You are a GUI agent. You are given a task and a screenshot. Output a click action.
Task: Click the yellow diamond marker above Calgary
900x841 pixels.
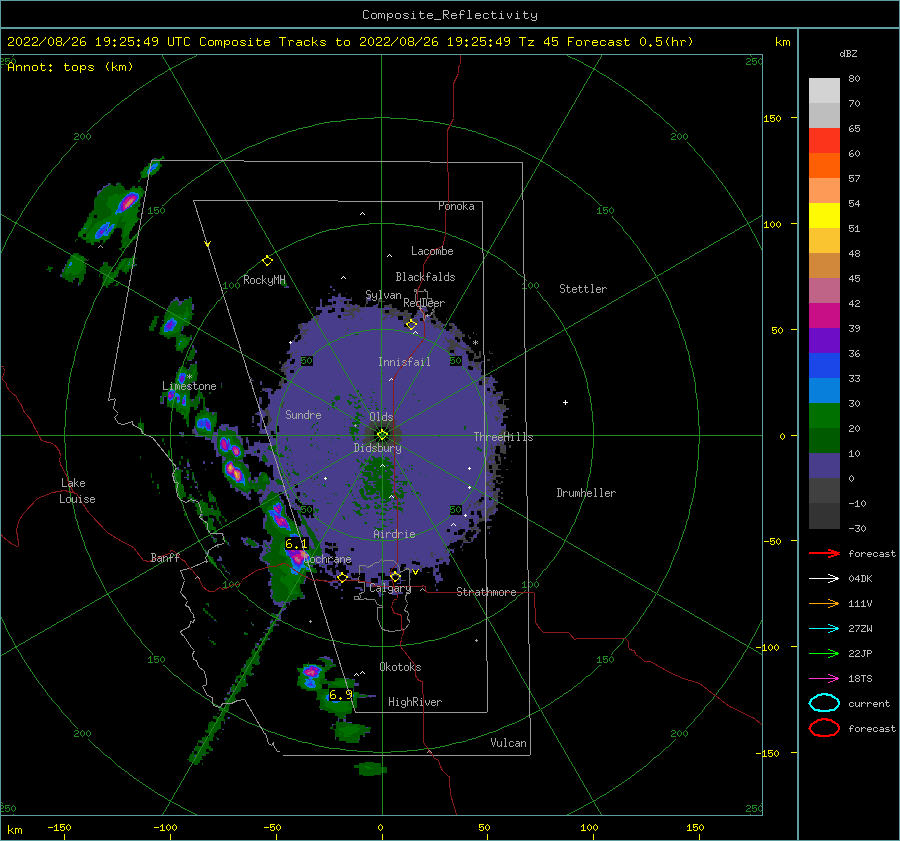[395, 577]
